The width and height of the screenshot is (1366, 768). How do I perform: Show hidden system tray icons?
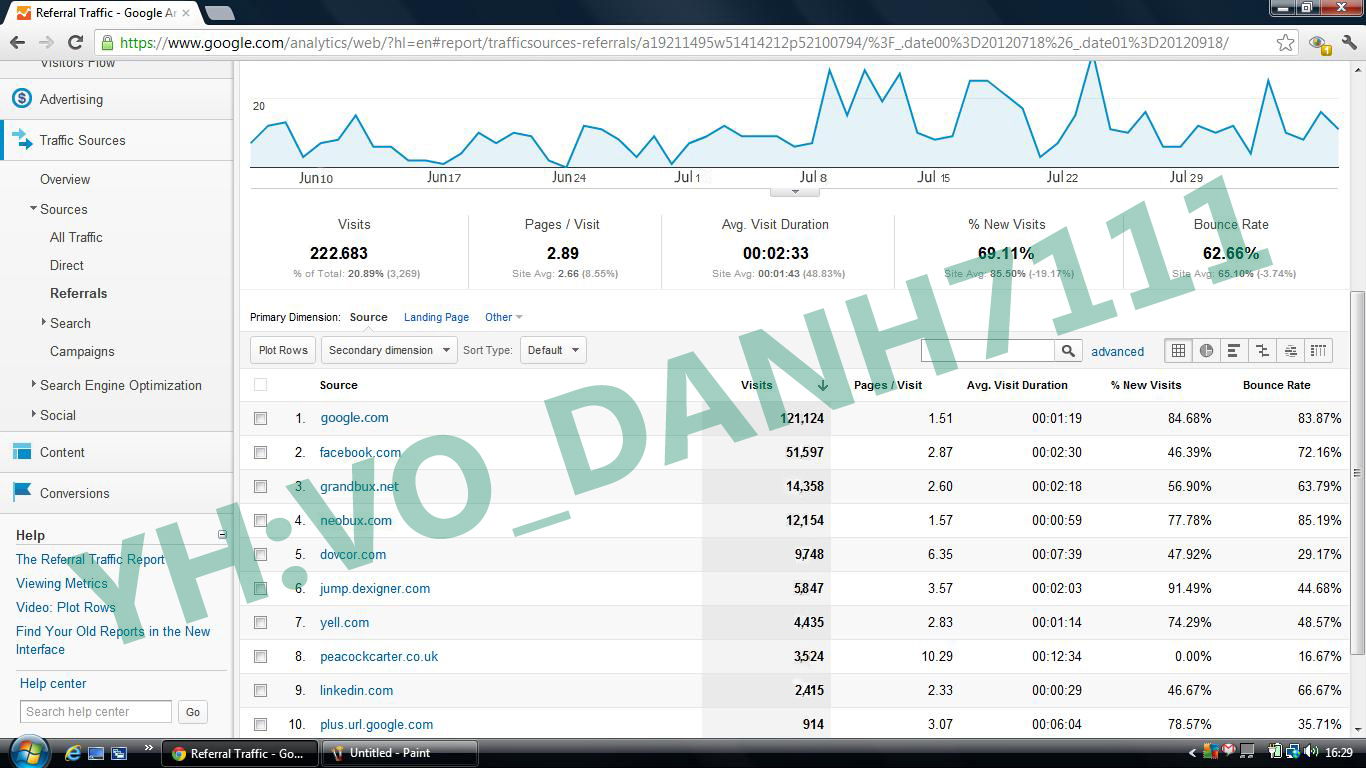(1192, 753)
